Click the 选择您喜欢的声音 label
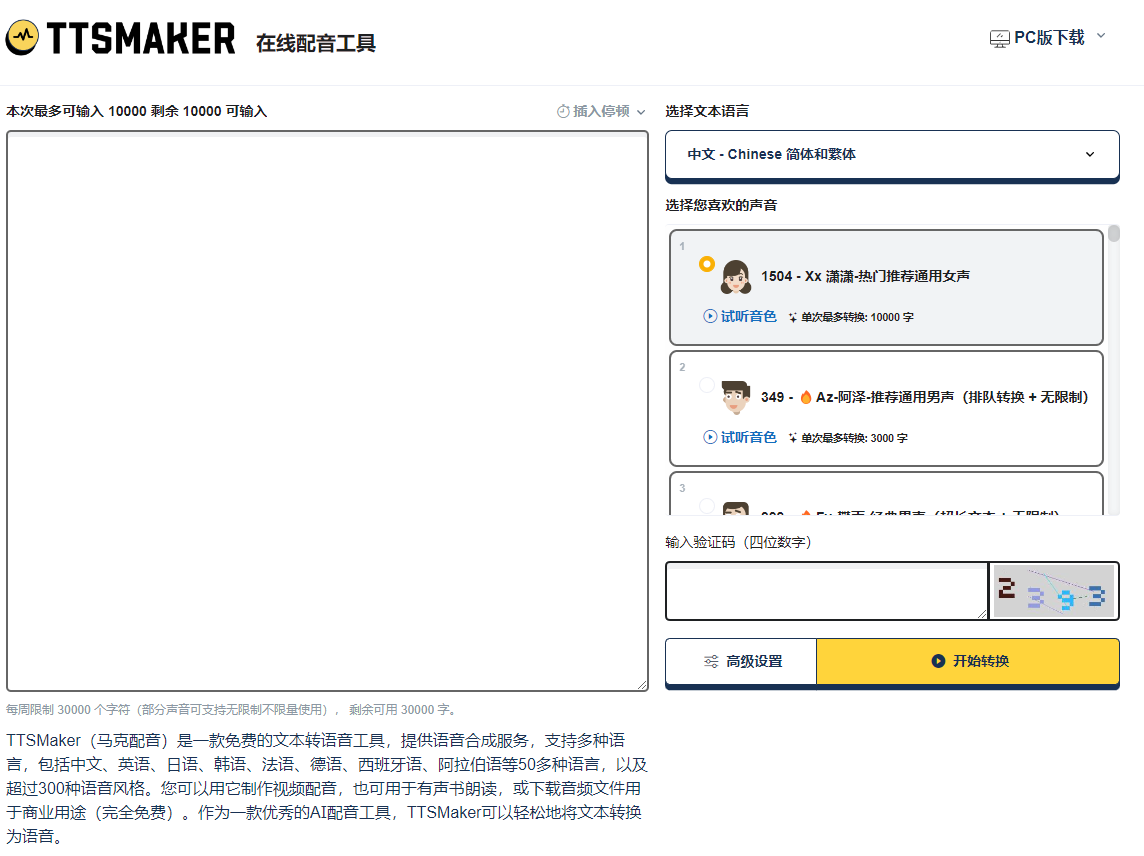 coord(721,205)
